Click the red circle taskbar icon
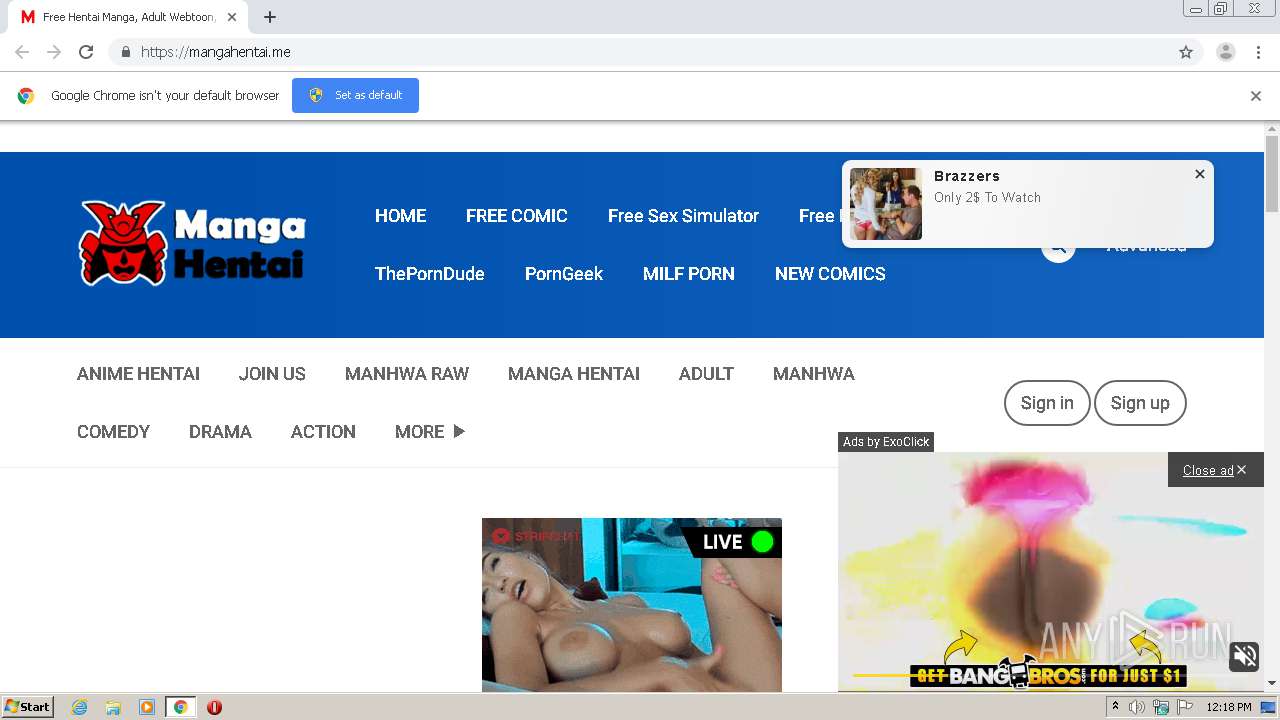Viewport: 1280px width, 720px height. pyautogui.click(x=214, y=707)
